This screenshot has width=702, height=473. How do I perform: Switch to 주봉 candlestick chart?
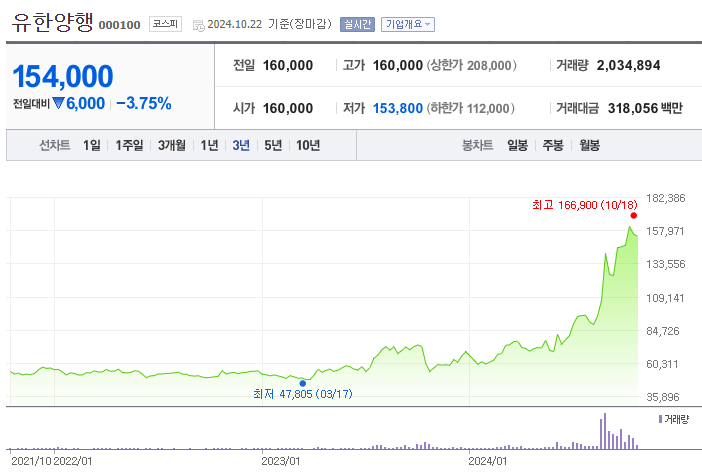pyautogui.click(x=553, y=145)
